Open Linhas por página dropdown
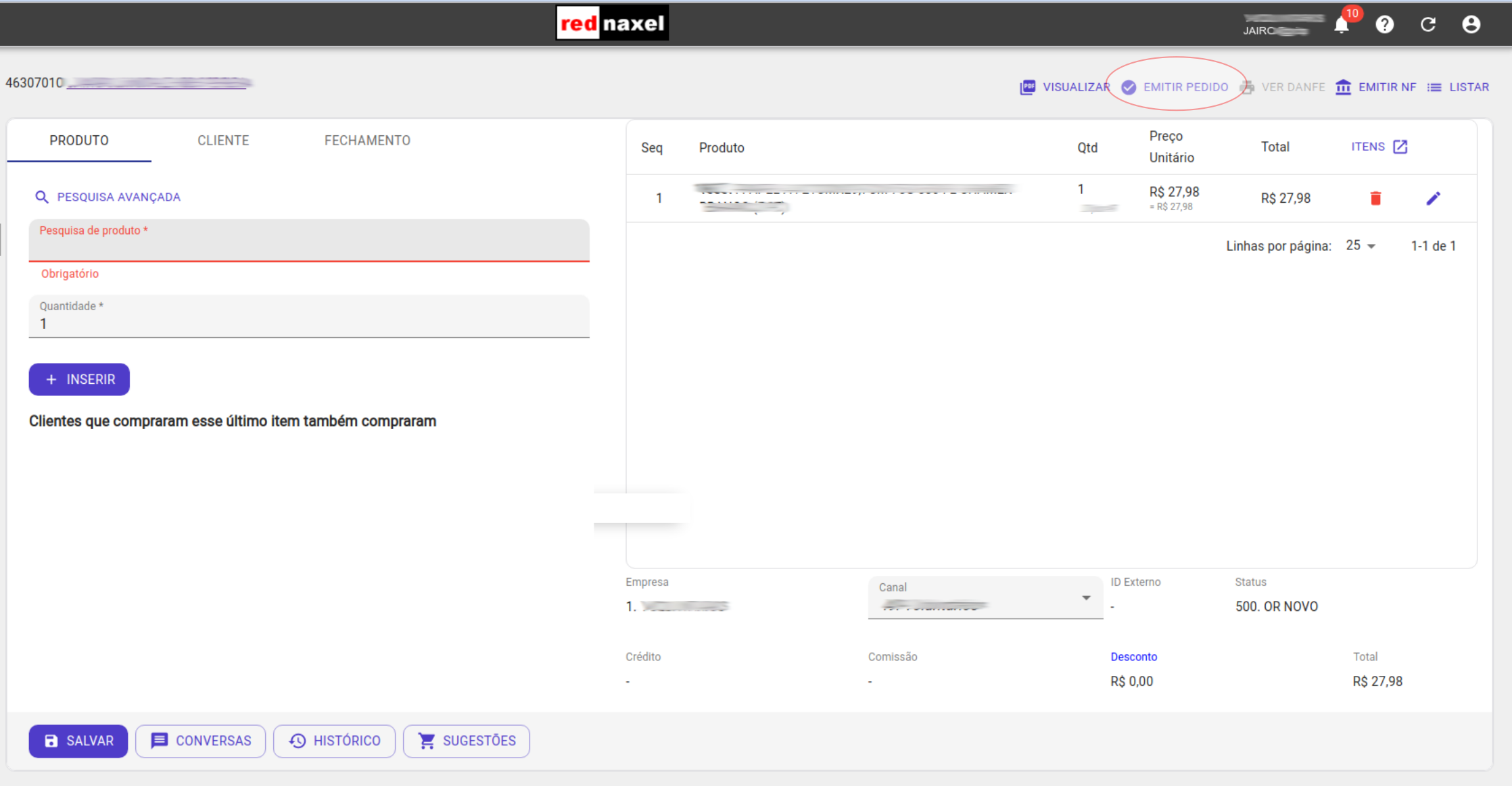The width and height of the screenshot is (1512, 786). pyautogui.click(x=1361, y=246)
